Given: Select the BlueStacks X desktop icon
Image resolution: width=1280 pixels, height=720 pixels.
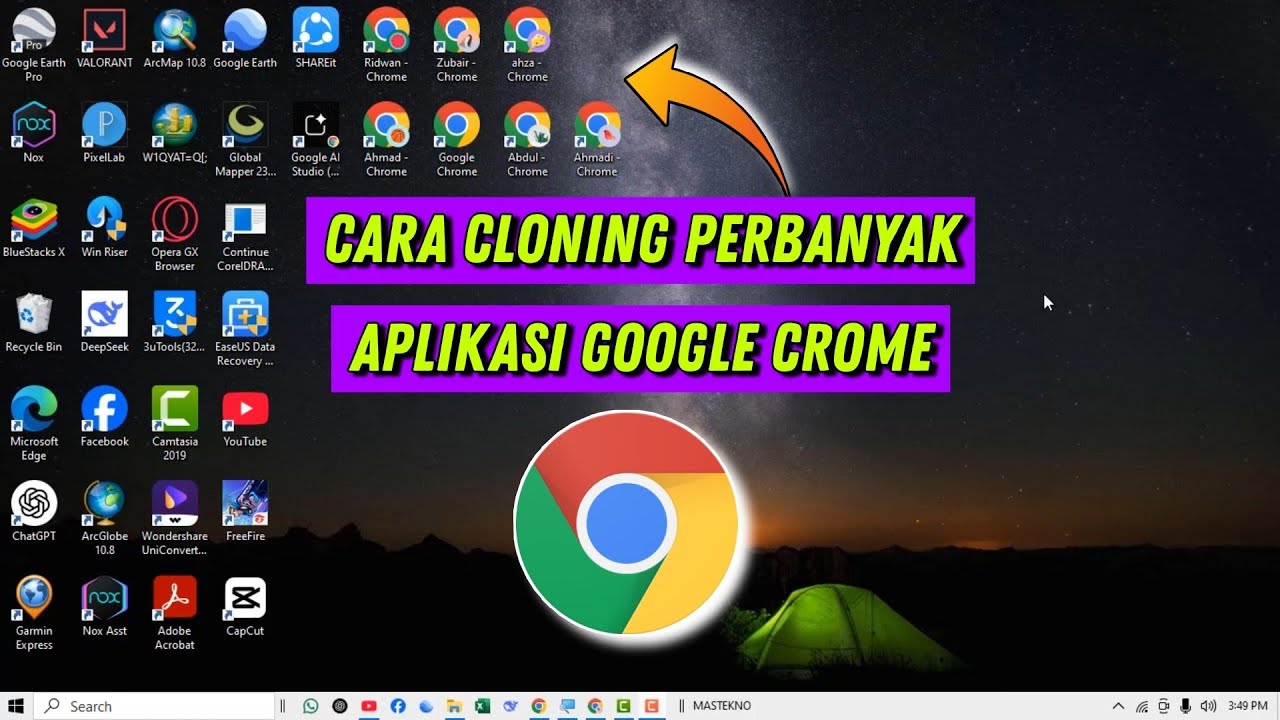Looking at the screenshot, I should tap(34, 227).
